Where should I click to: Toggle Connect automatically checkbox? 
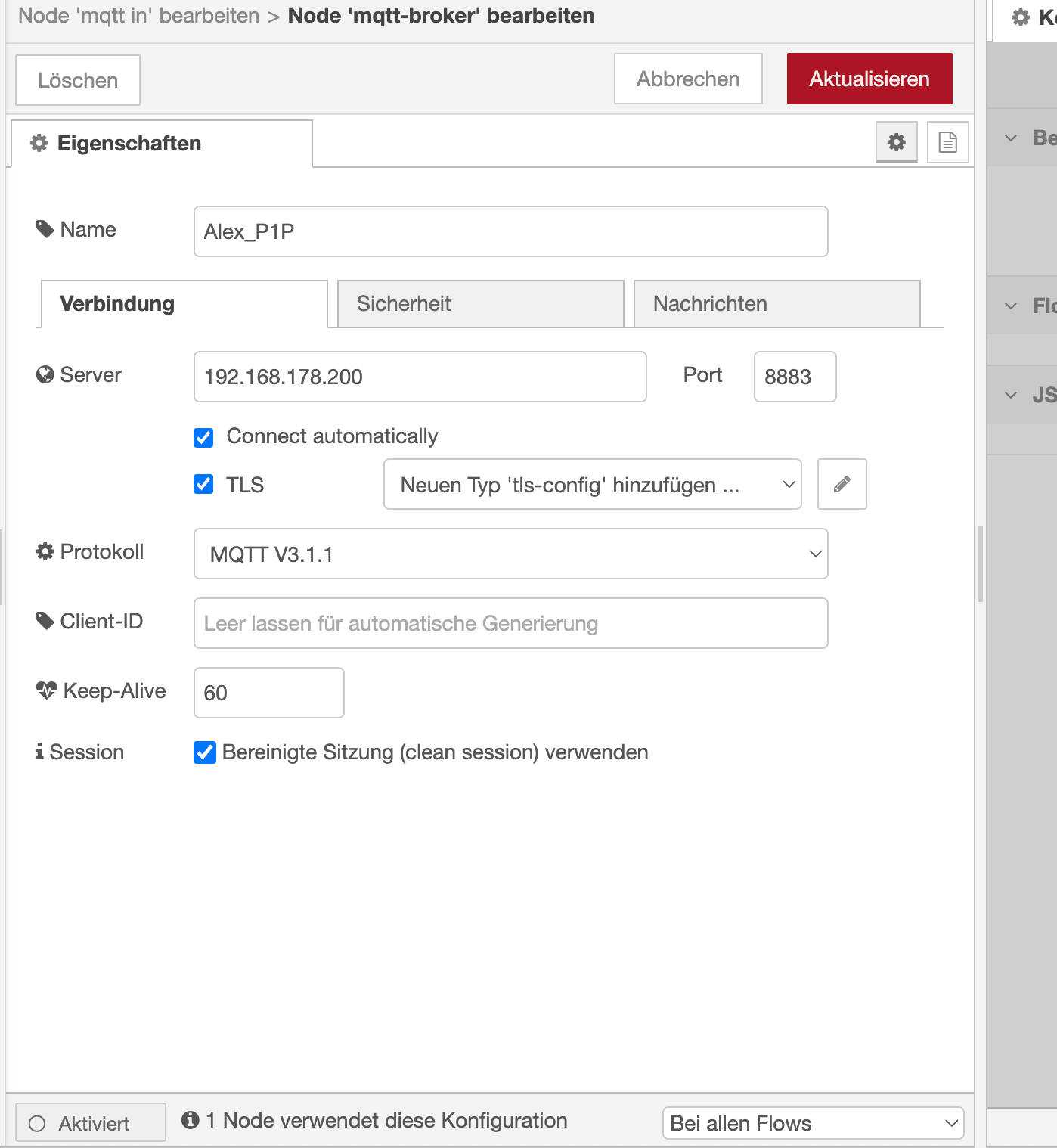click(x=203, y=437)
